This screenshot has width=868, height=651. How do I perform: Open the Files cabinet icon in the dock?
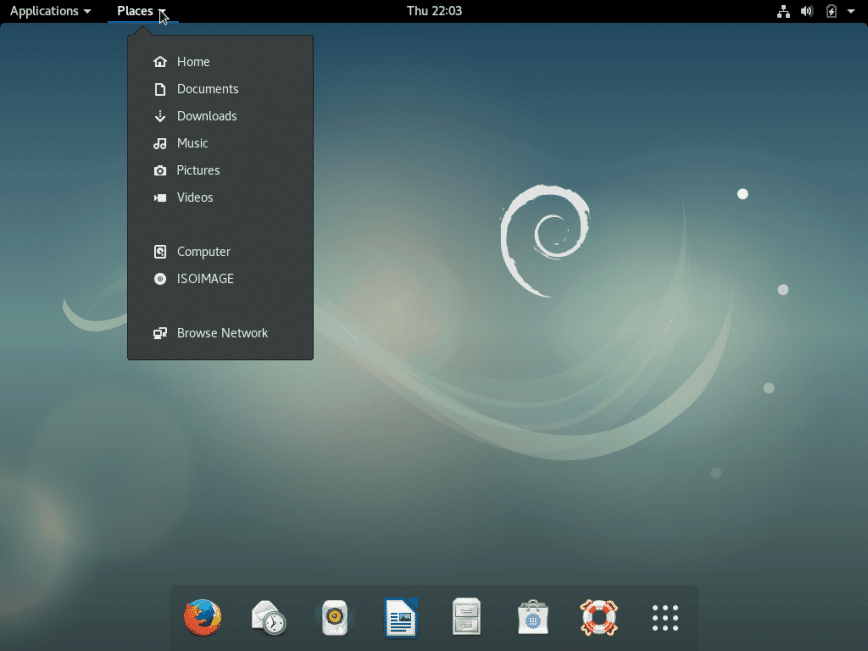pyautogui.click(x=467, y=616)
